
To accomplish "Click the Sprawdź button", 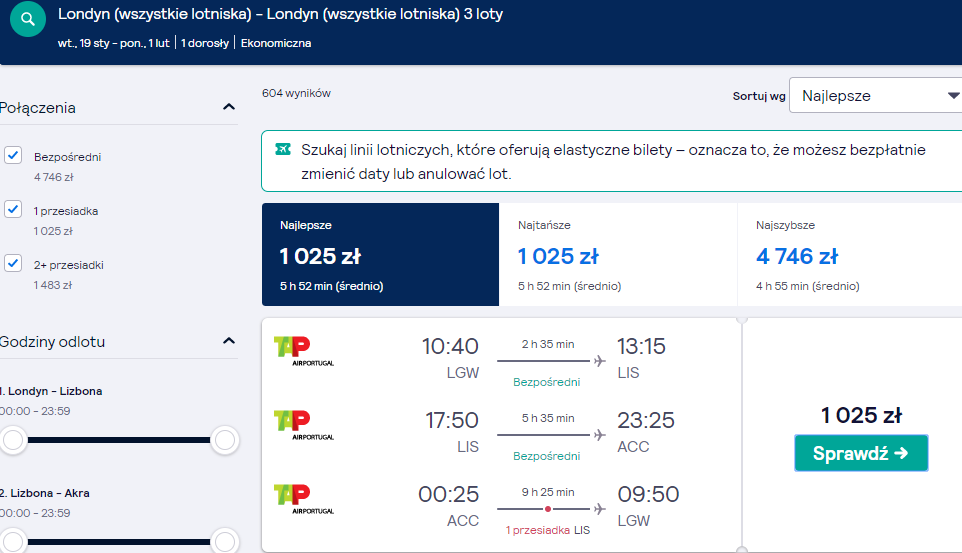I will [861, 453].
